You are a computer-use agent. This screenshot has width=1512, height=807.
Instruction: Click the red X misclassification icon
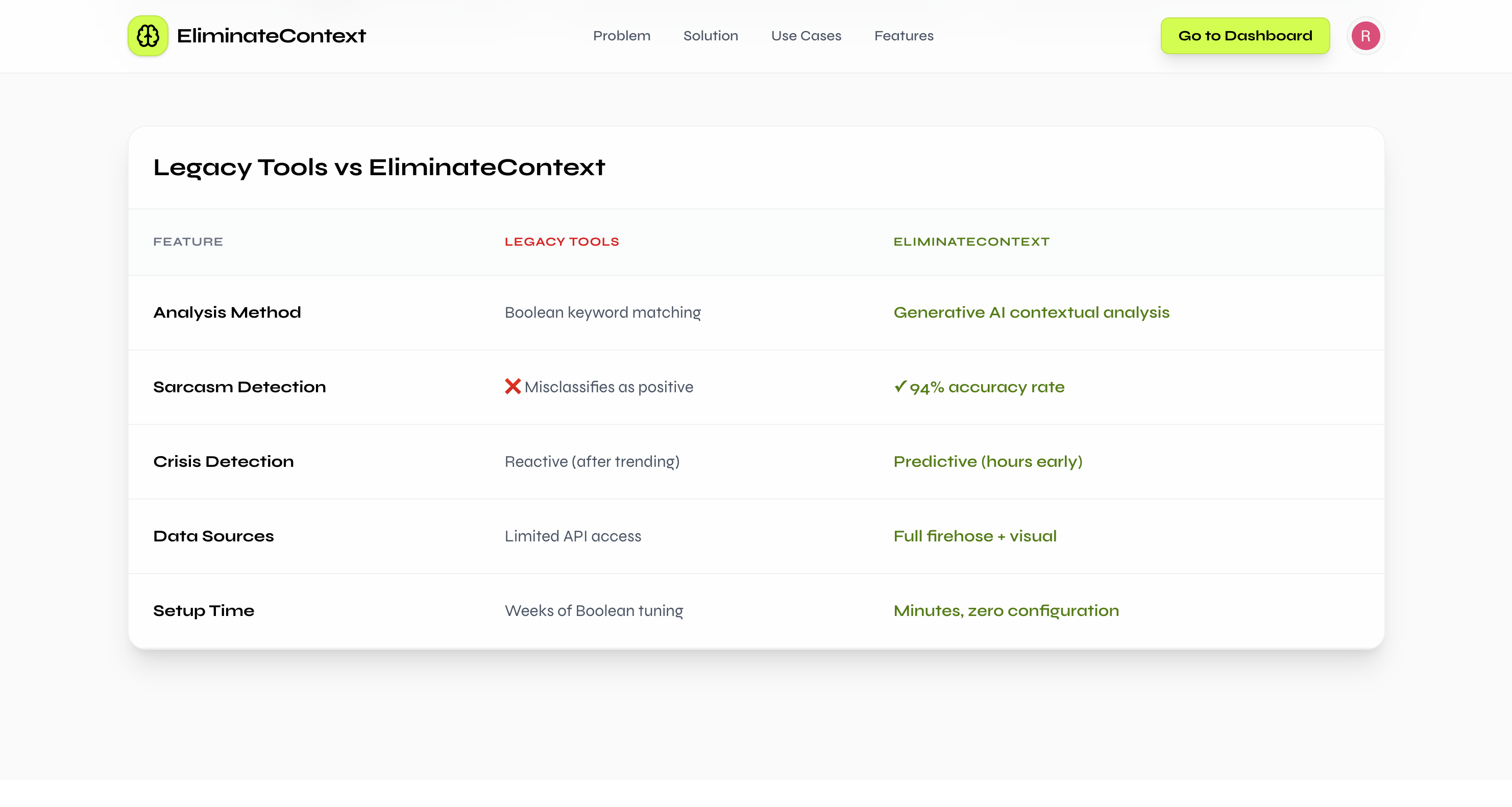(512, 387)
